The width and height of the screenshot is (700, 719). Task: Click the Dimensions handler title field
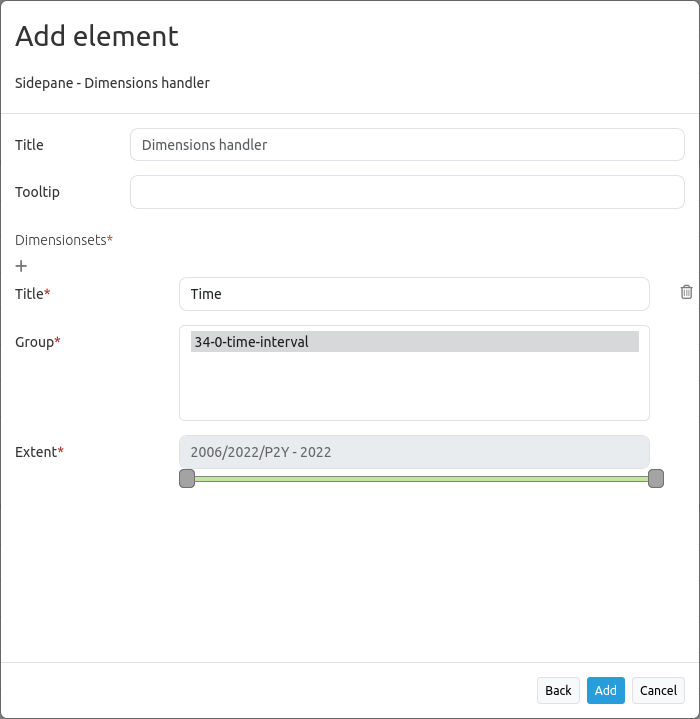[x=407, y=145]
